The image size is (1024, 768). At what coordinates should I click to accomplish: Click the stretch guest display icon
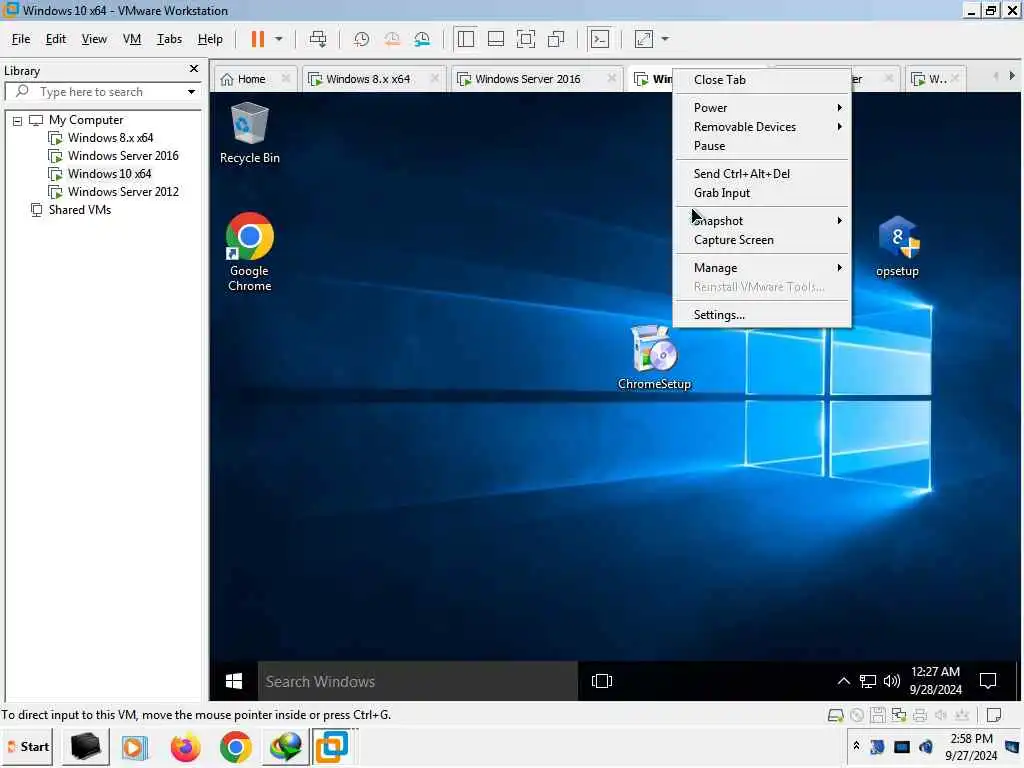(x=644, y=39)
